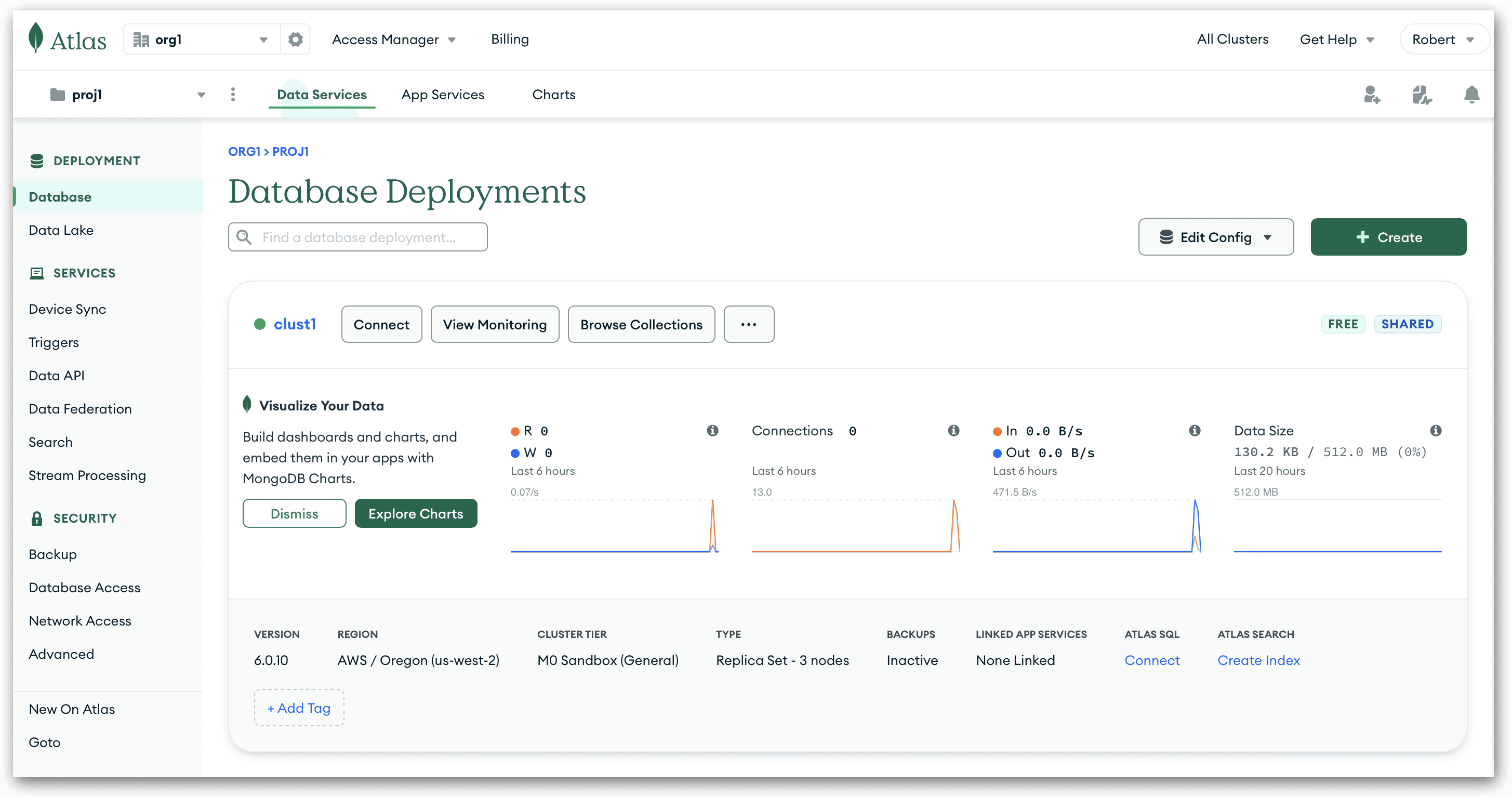Image resolution: width=1512 pixels, height=798 pixels.
Task: Click the org1 building icon
Action: coord(141,39)
